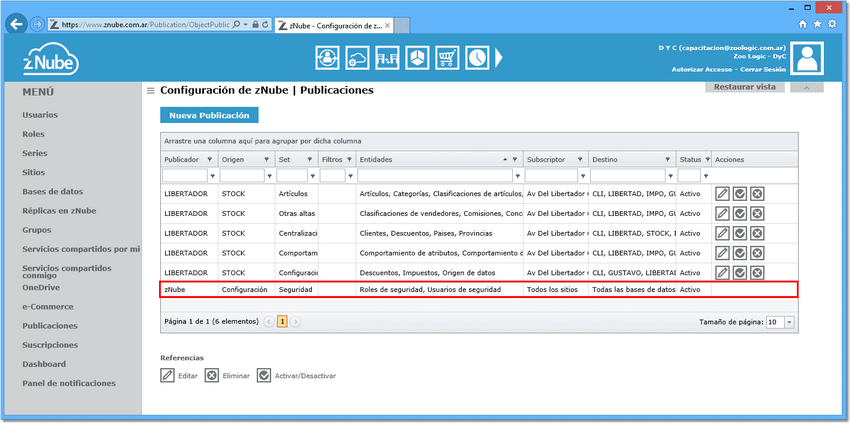The width and height of the screenshot is (851, 424).
Task: Click the Entidades filter text field
Action: [x=435, y=175]
